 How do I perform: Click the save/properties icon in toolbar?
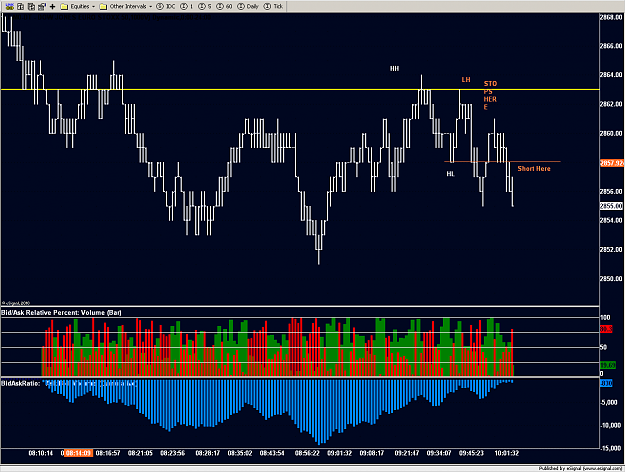41,6
